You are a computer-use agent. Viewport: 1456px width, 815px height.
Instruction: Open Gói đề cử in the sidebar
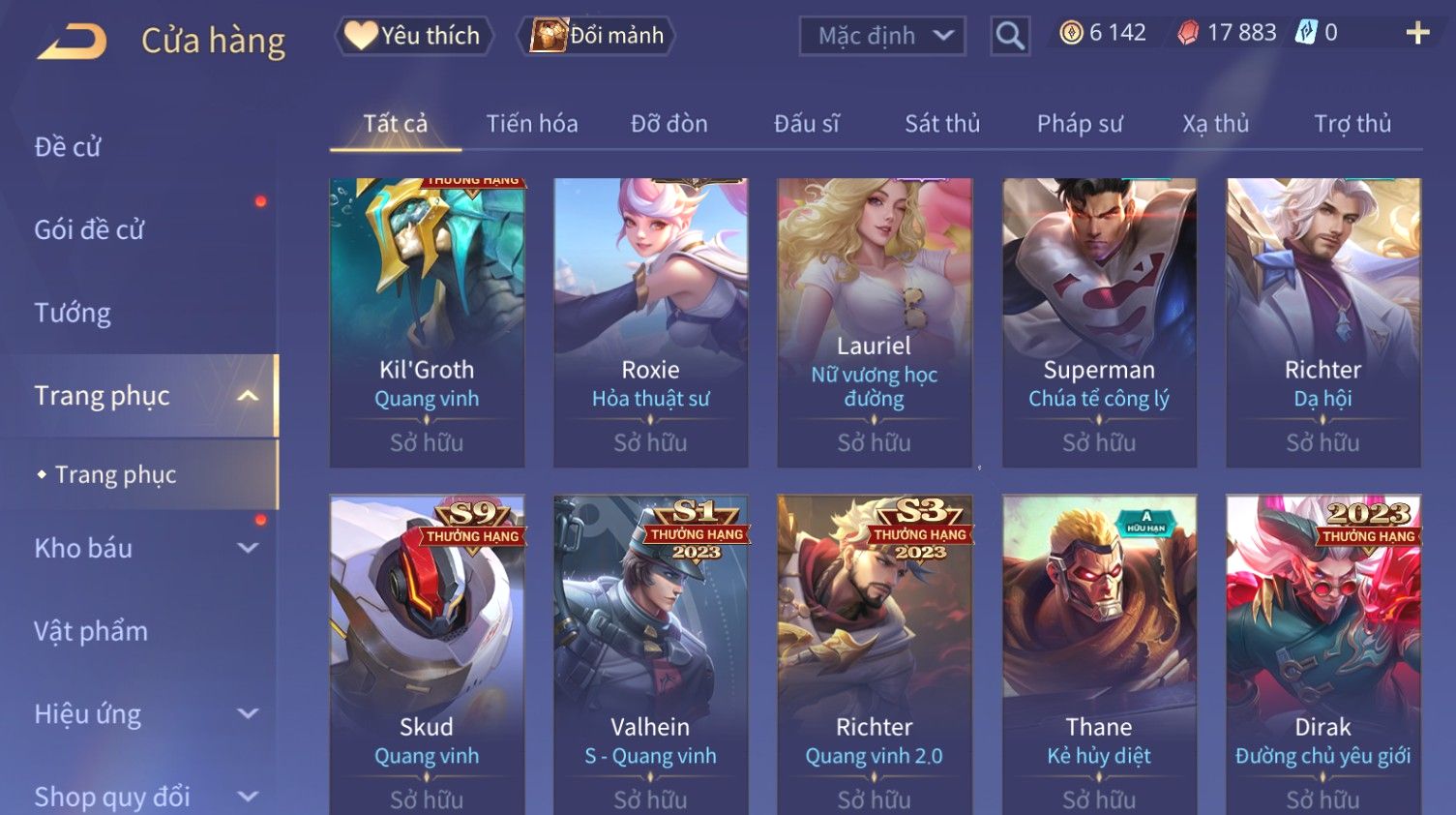[89, 229]
